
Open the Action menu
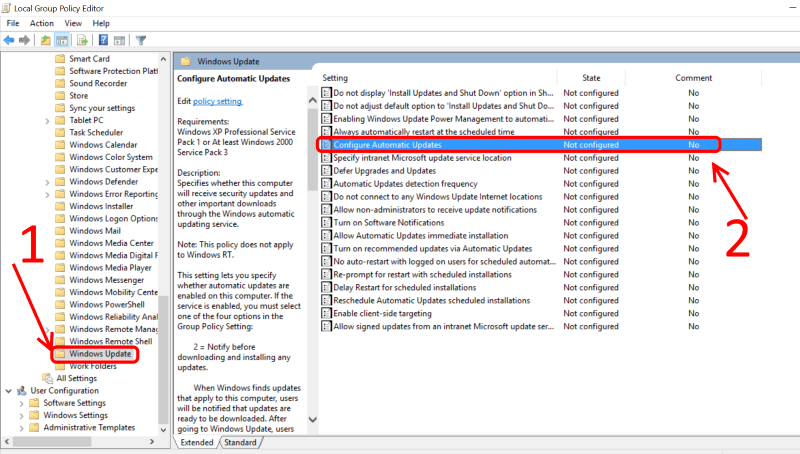tap(42, 23)
